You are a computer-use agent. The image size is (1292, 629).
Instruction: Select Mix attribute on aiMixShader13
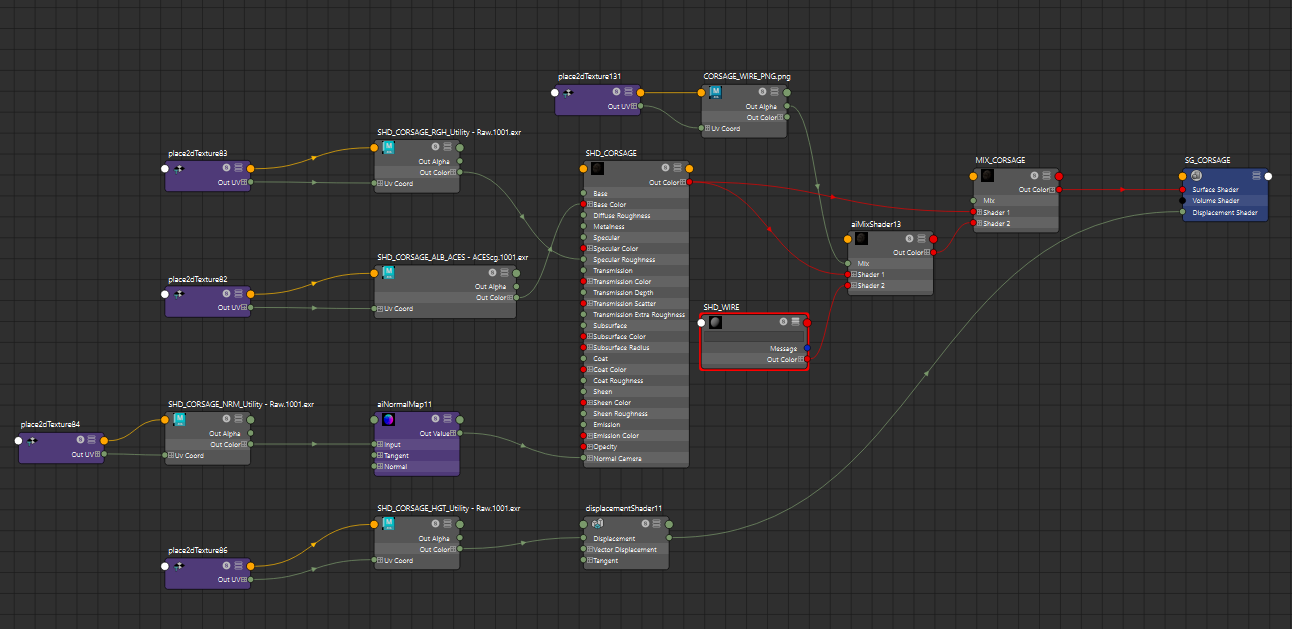pos(890,263)
